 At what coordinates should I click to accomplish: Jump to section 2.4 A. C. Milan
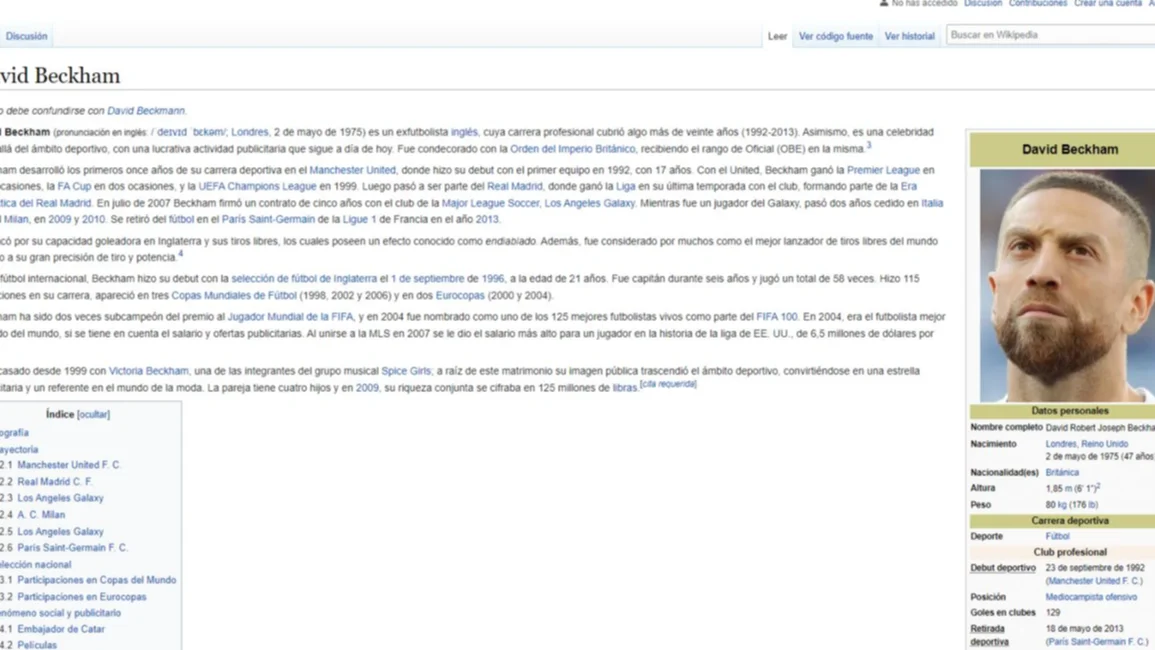click(41, 515)
